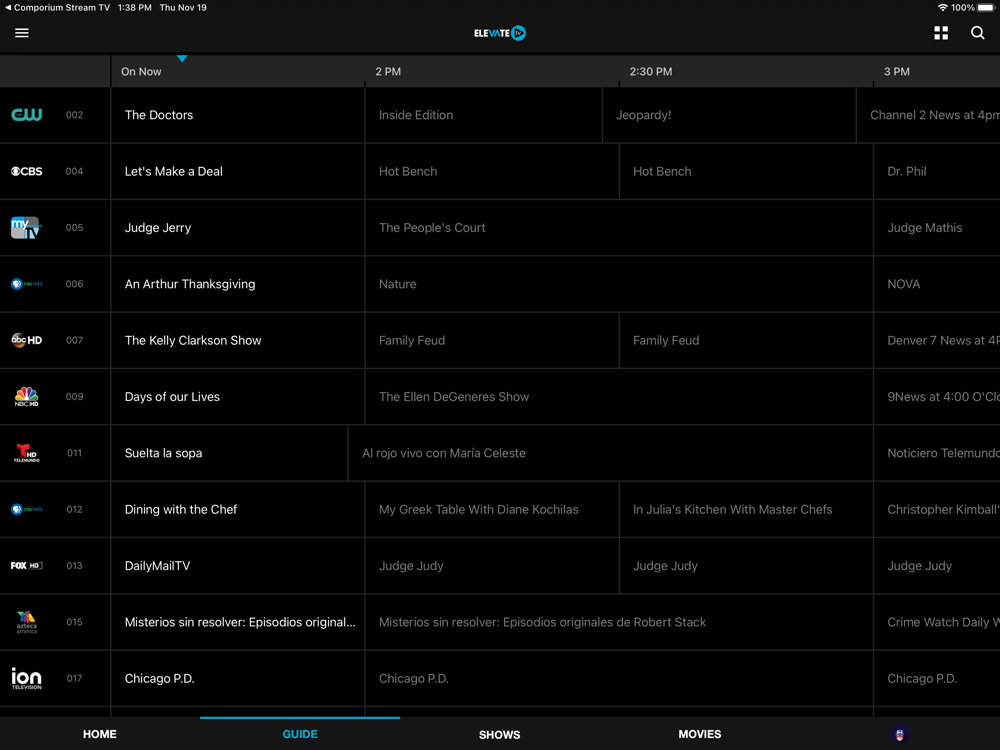Switch to the MOVIES tab

700,734
